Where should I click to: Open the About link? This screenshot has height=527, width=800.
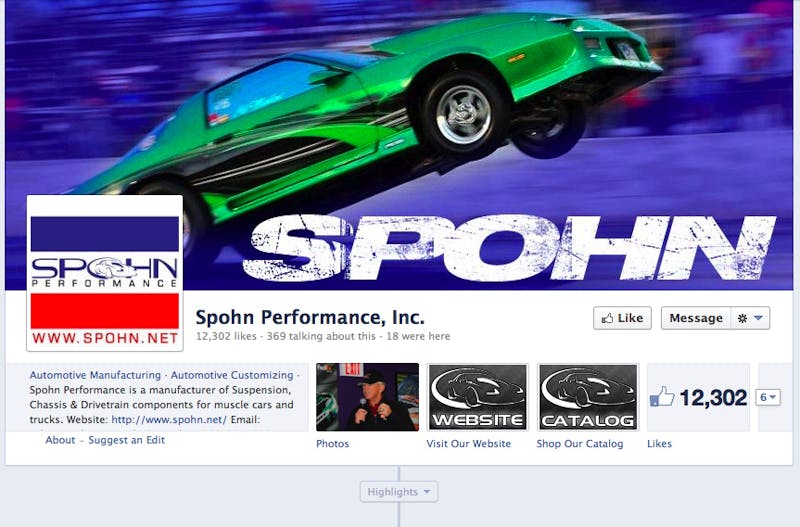pyautogui.click(x=60, y=440)
